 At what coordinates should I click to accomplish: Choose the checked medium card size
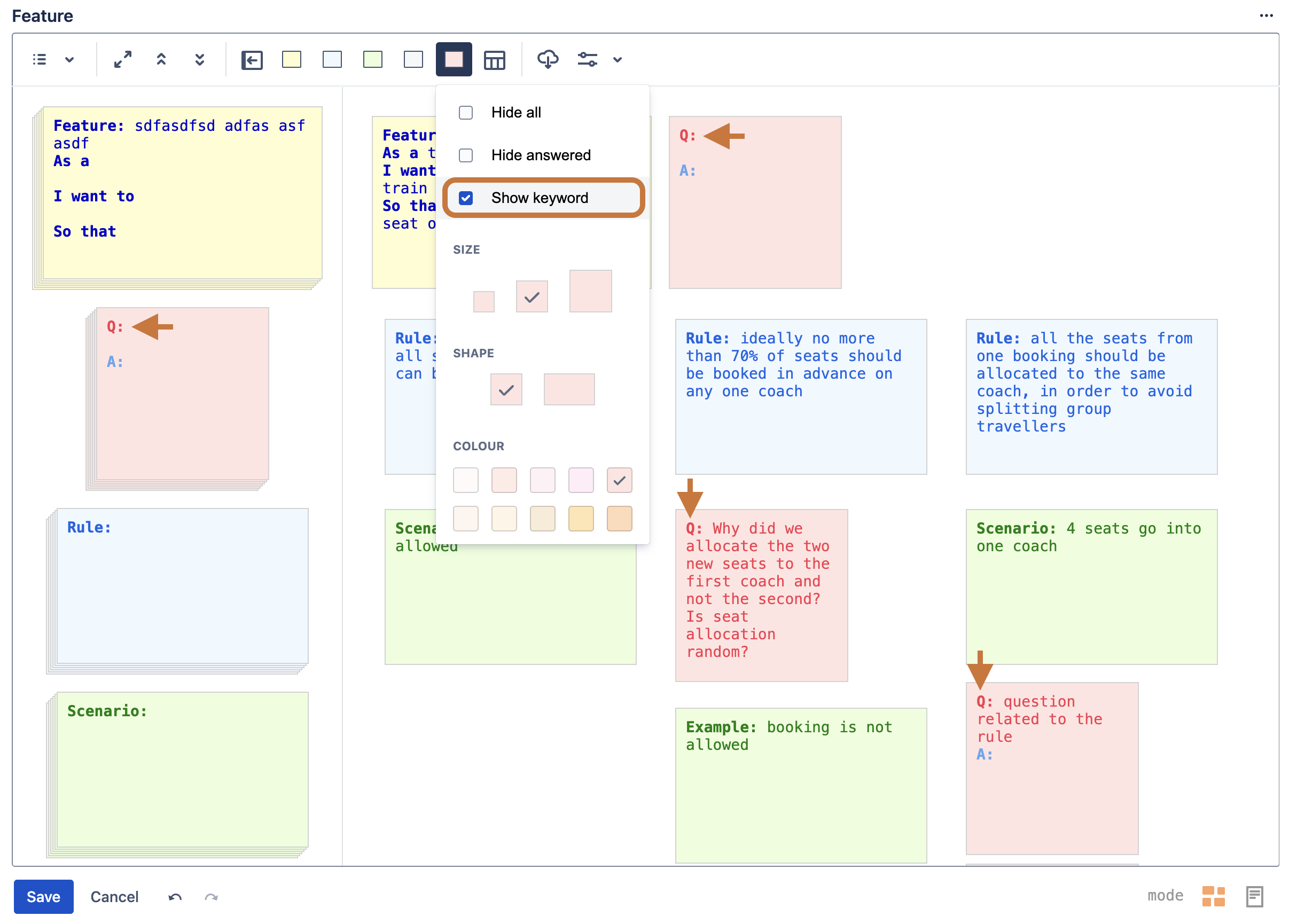pyautogui.click(x=532, y=296)
